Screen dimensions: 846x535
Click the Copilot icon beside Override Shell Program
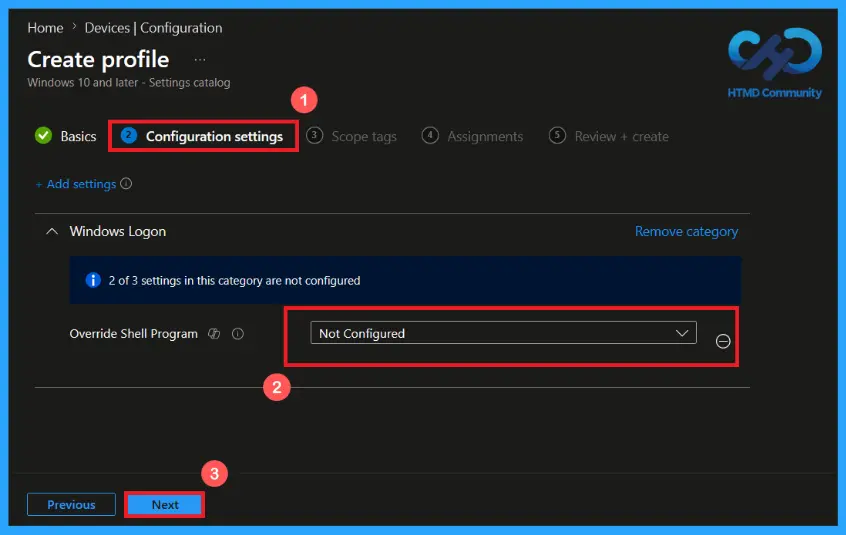(x=214, y=334)
